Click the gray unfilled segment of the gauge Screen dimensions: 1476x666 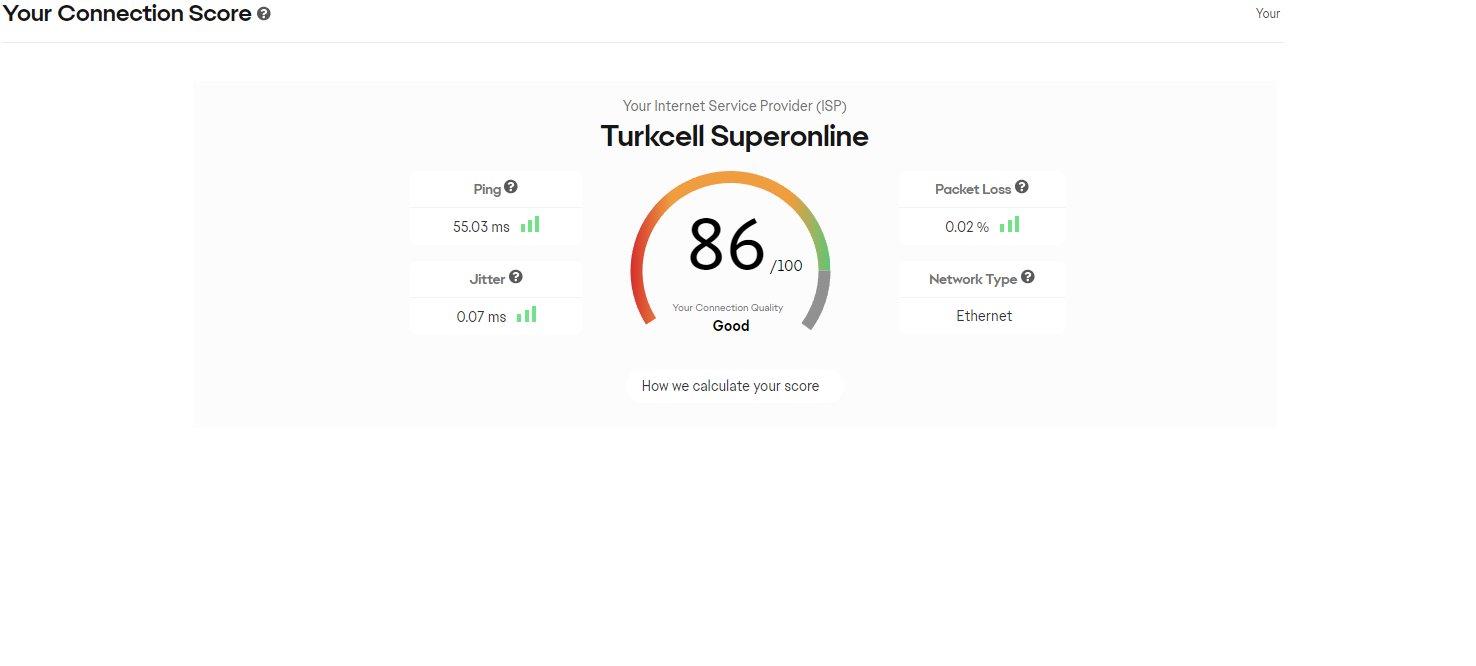pos(820,300)
